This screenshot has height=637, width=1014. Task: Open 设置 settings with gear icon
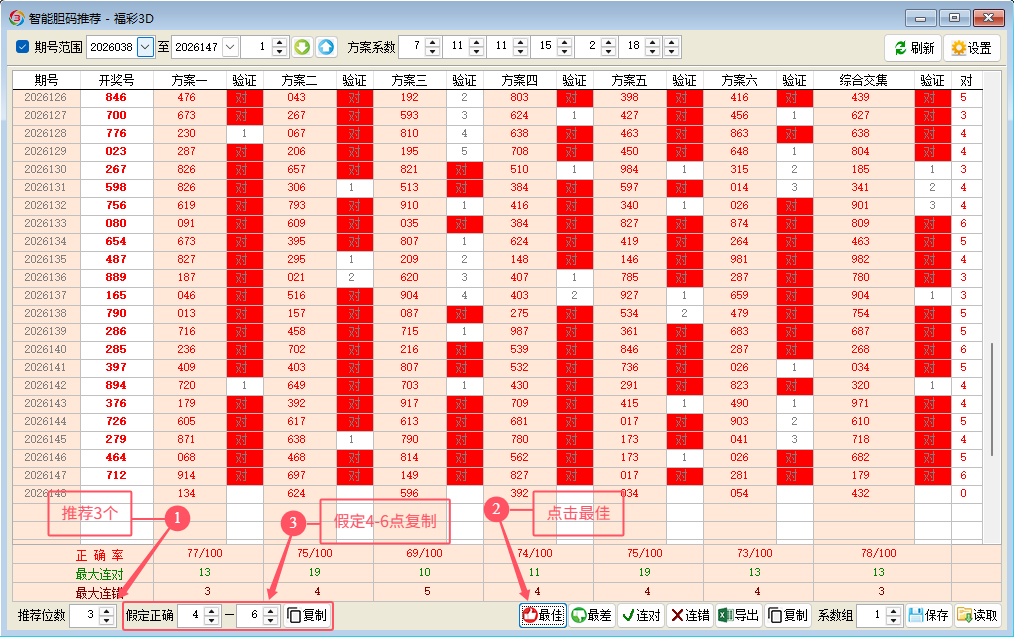click(972, 48)
